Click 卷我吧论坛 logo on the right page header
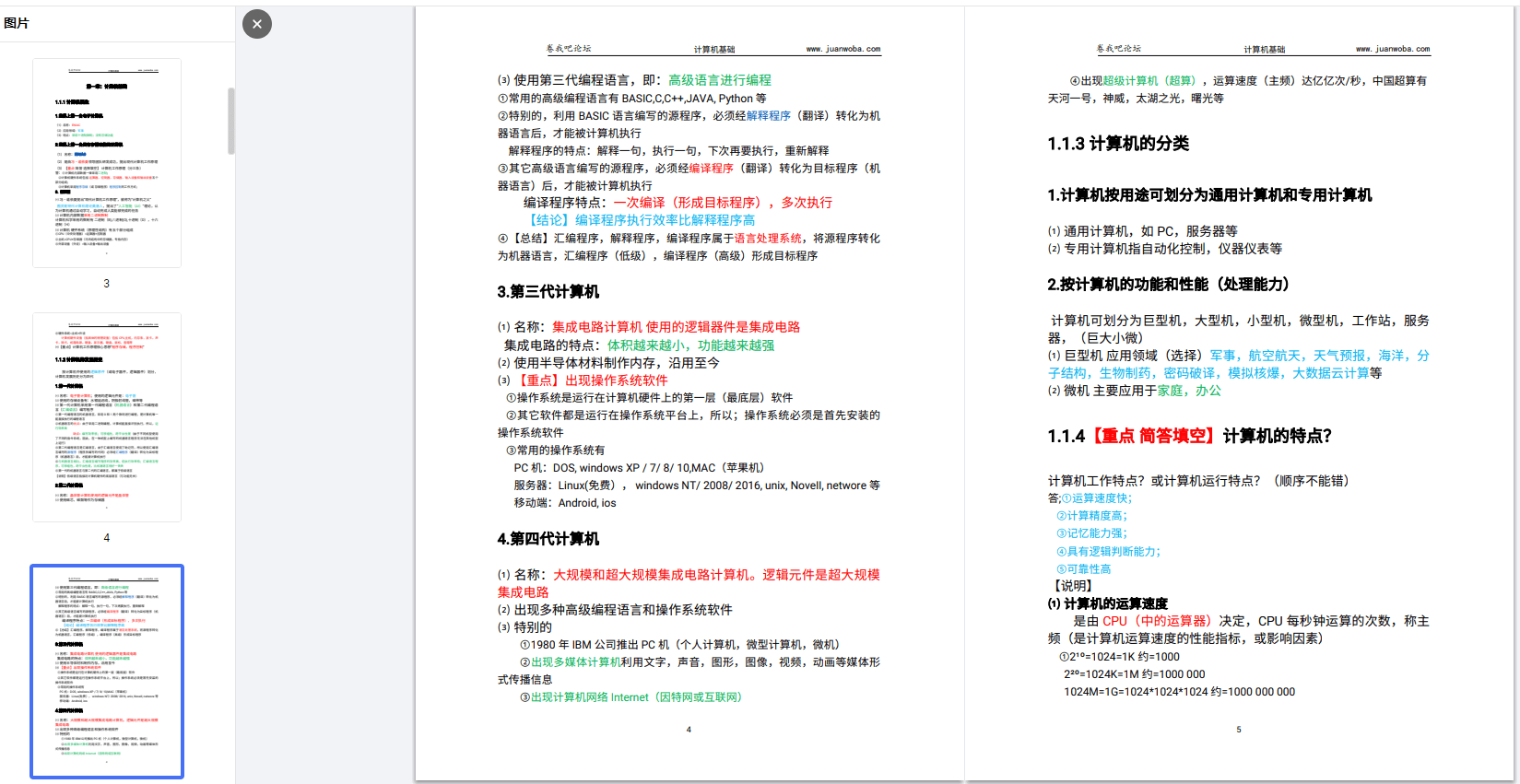The image size is (1520, 784). [x=1117, y=49]
